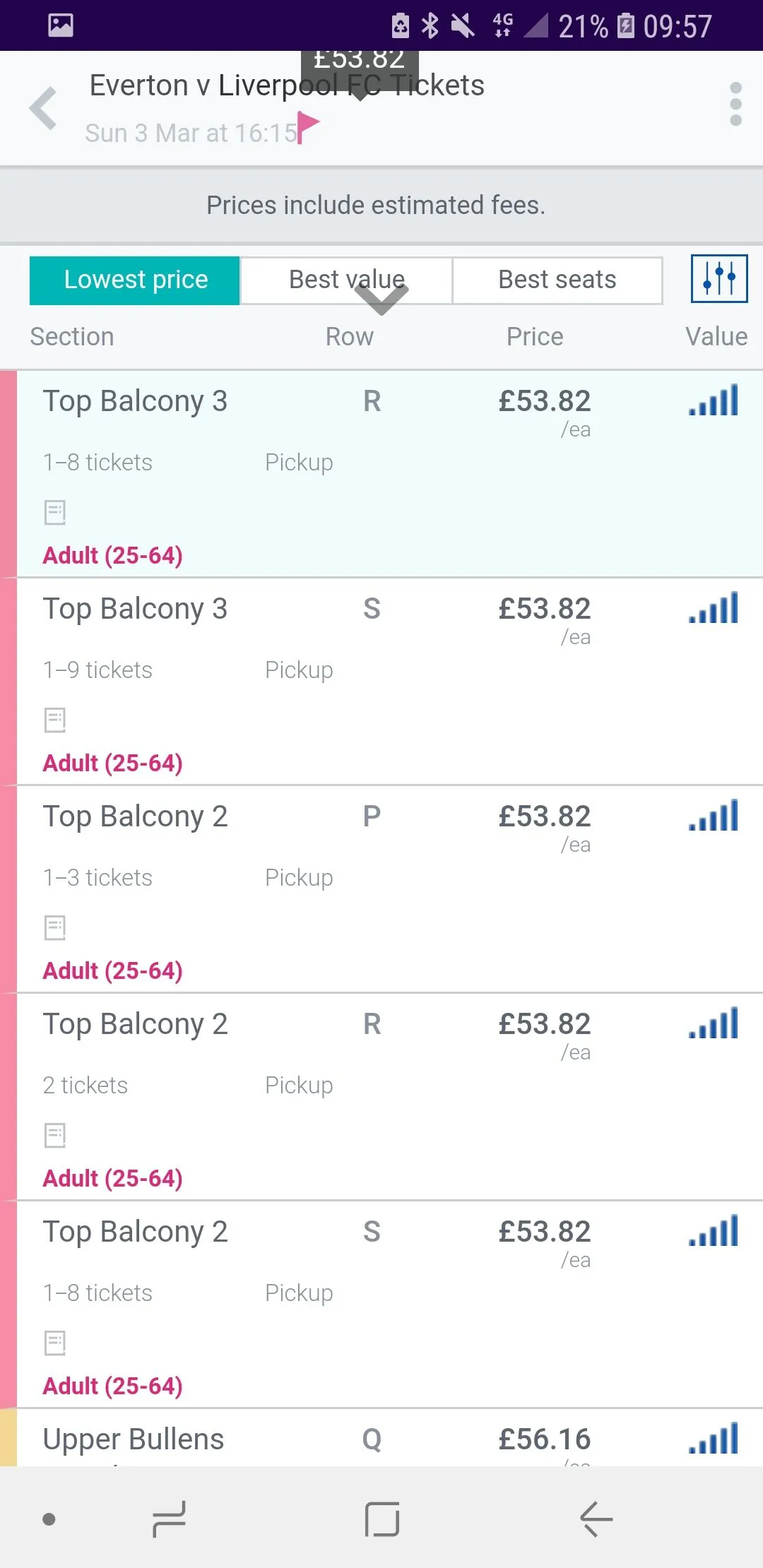
Task: Open the three-dot overflow menu
Action: pos(735,105)
